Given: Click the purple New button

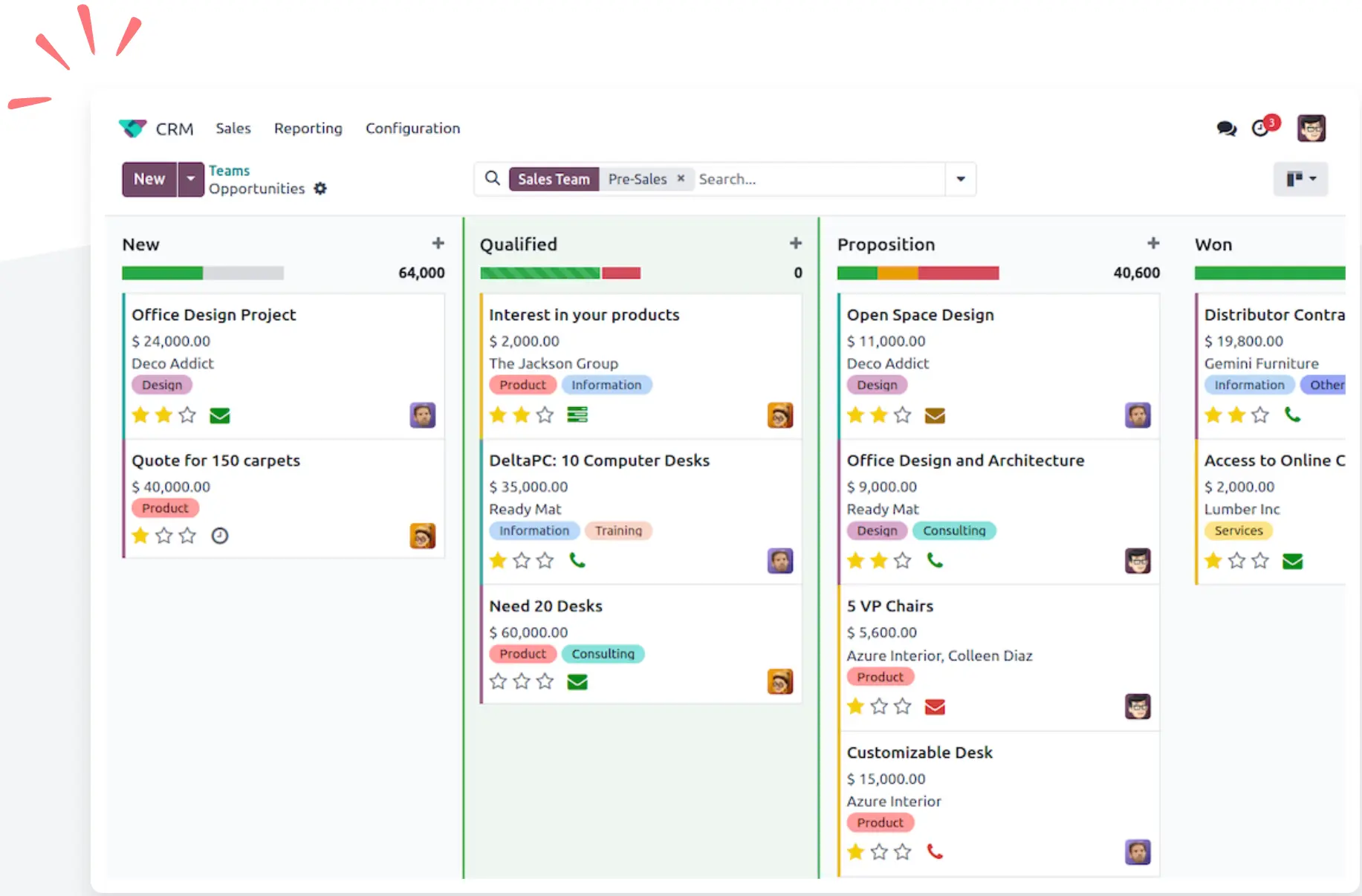Looking at the screenshot, I should tap(149, 179).
